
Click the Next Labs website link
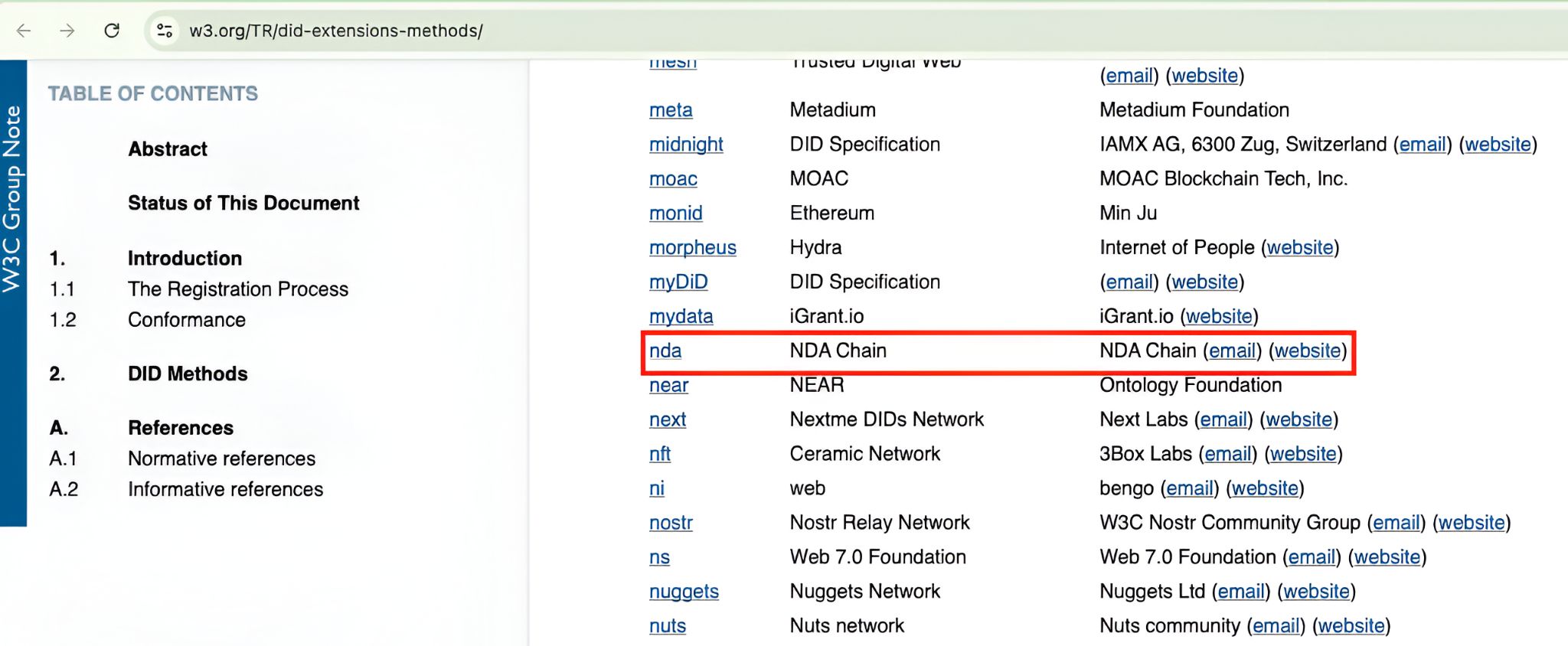1299,419
